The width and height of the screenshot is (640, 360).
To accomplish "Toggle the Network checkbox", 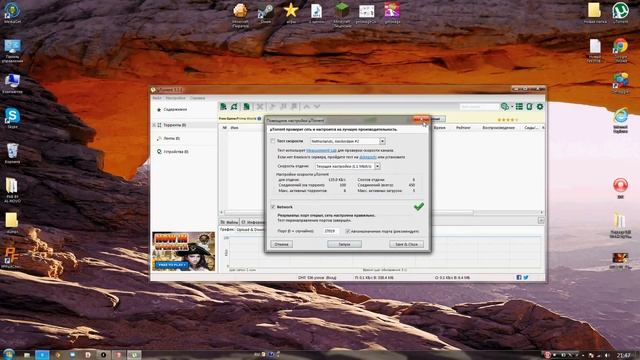I will pos(273,207).
